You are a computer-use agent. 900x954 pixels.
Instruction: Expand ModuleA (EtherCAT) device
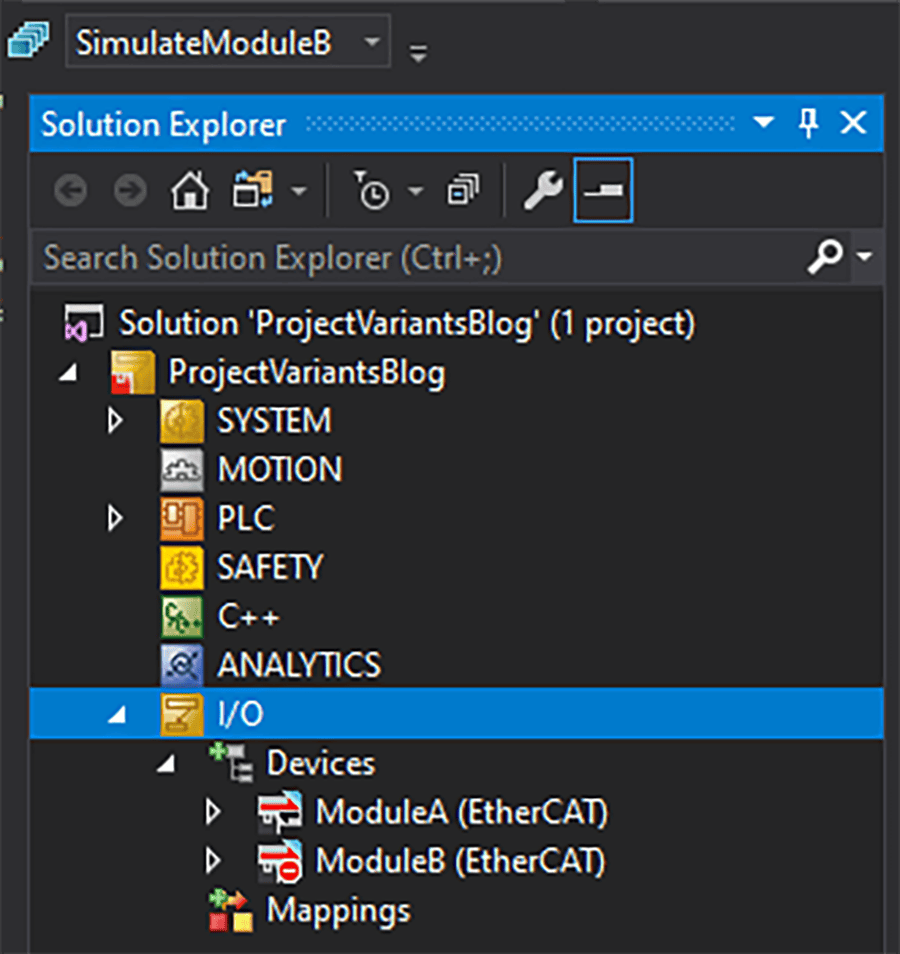[212, 812]
